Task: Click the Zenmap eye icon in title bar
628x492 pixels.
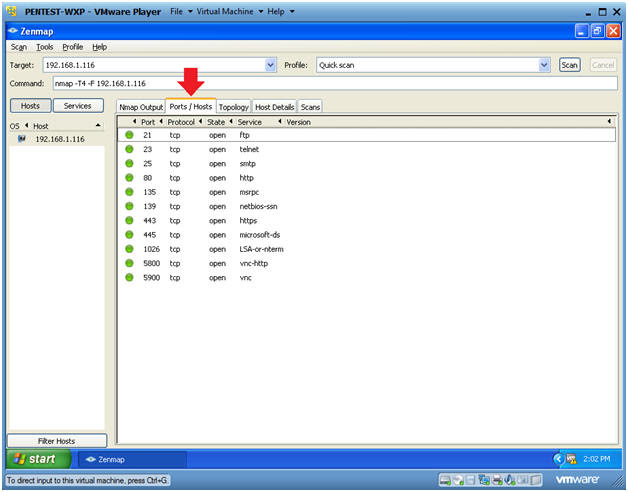Action: (13, 31)
